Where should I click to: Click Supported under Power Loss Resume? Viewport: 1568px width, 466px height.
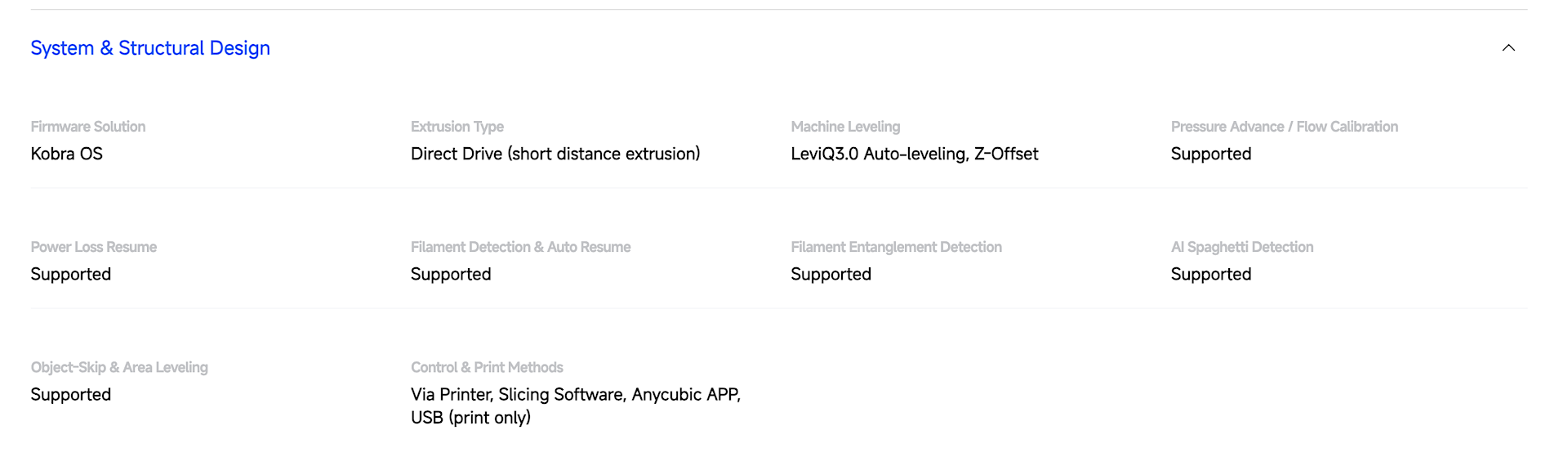71,274
